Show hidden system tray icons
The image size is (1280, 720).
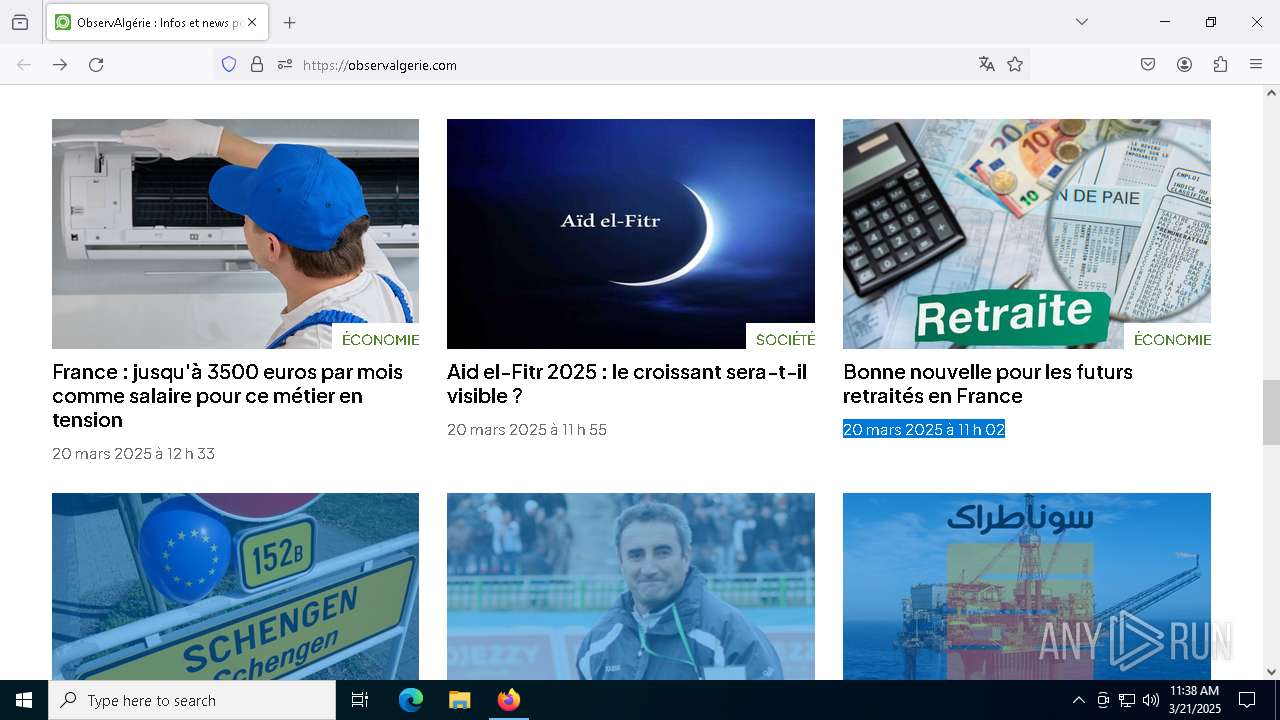pyautogui.click(x=1078, y=700)
